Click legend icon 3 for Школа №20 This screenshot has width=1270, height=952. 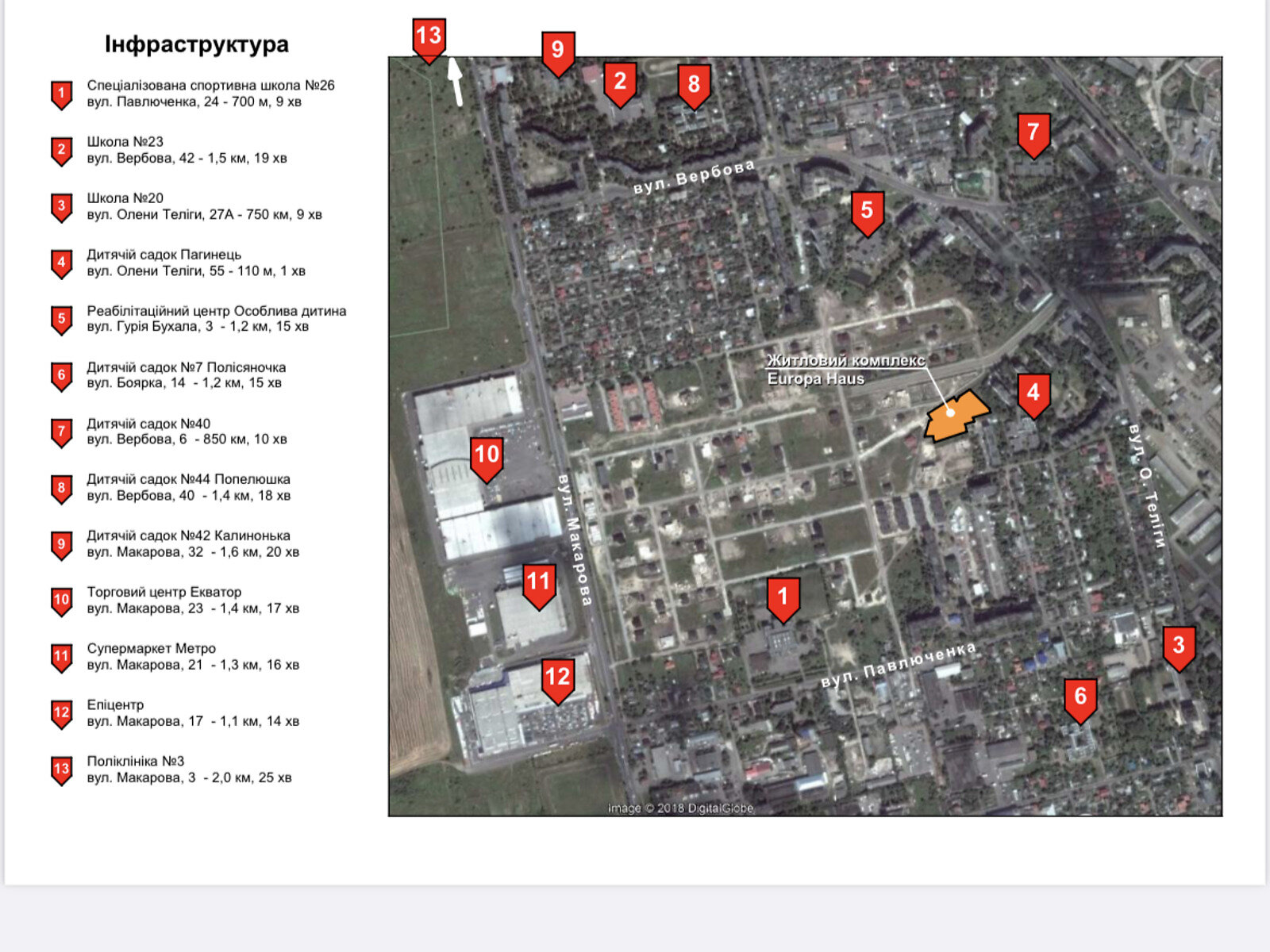pos(62,207)
